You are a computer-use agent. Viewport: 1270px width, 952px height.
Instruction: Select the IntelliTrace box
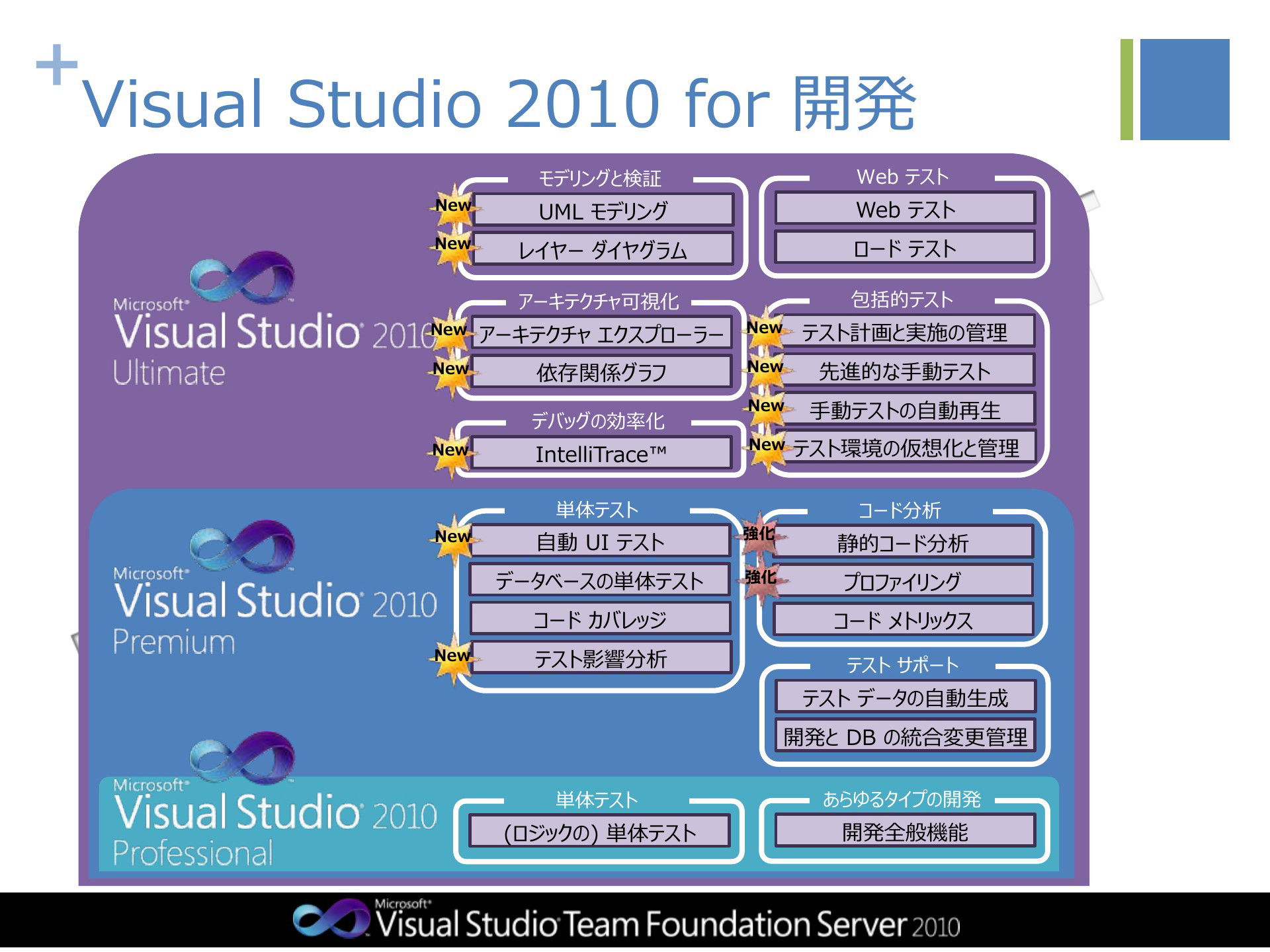602,454
